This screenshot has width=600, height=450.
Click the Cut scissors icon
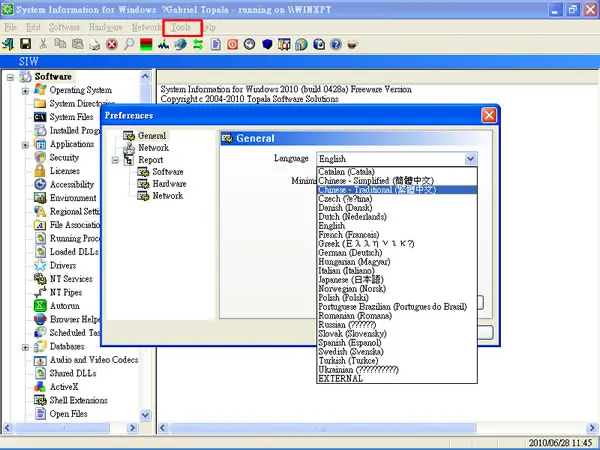(x=43, y=44)
